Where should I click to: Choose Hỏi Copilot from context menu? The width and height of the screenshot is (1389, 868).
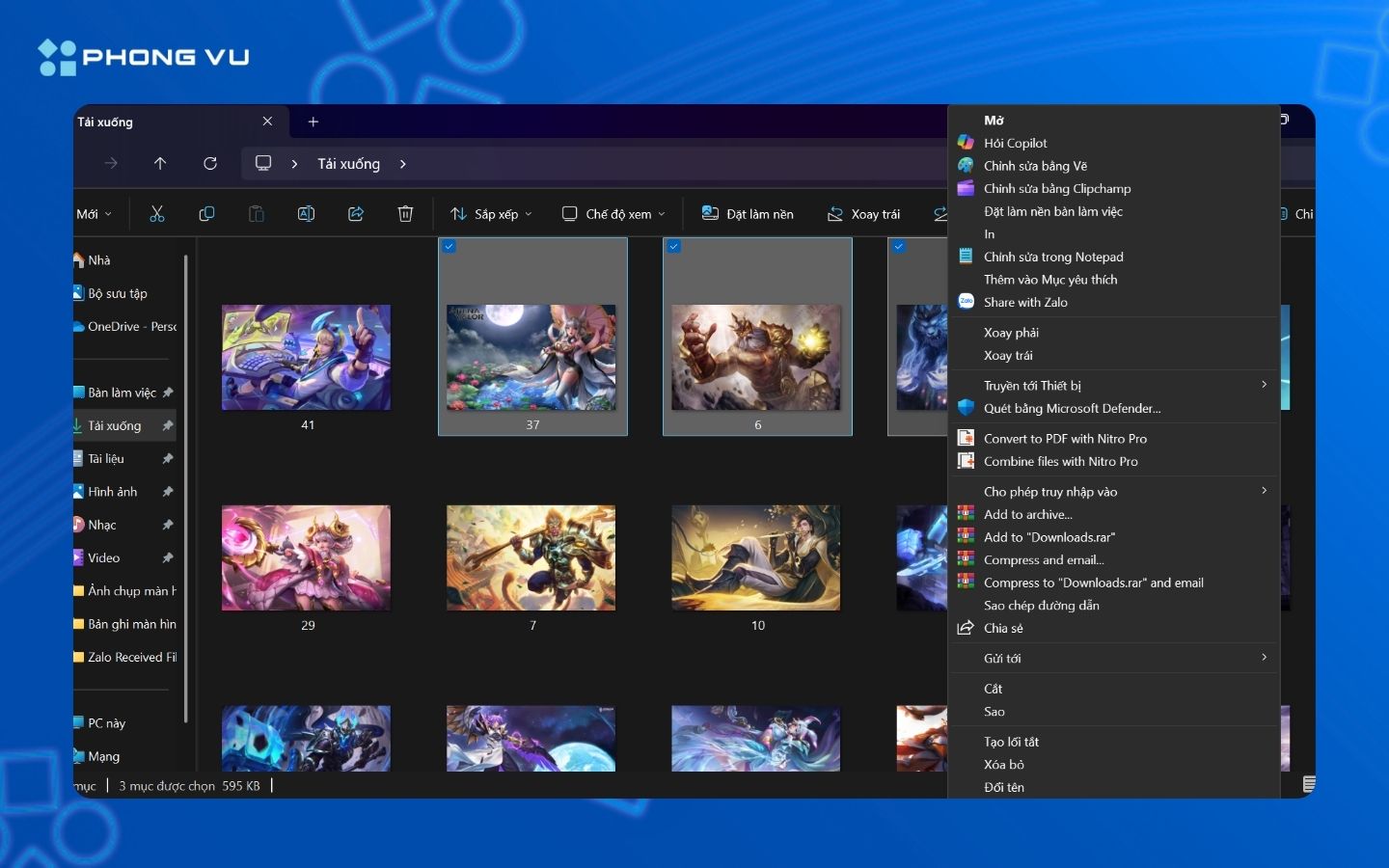pos(1015,144)
